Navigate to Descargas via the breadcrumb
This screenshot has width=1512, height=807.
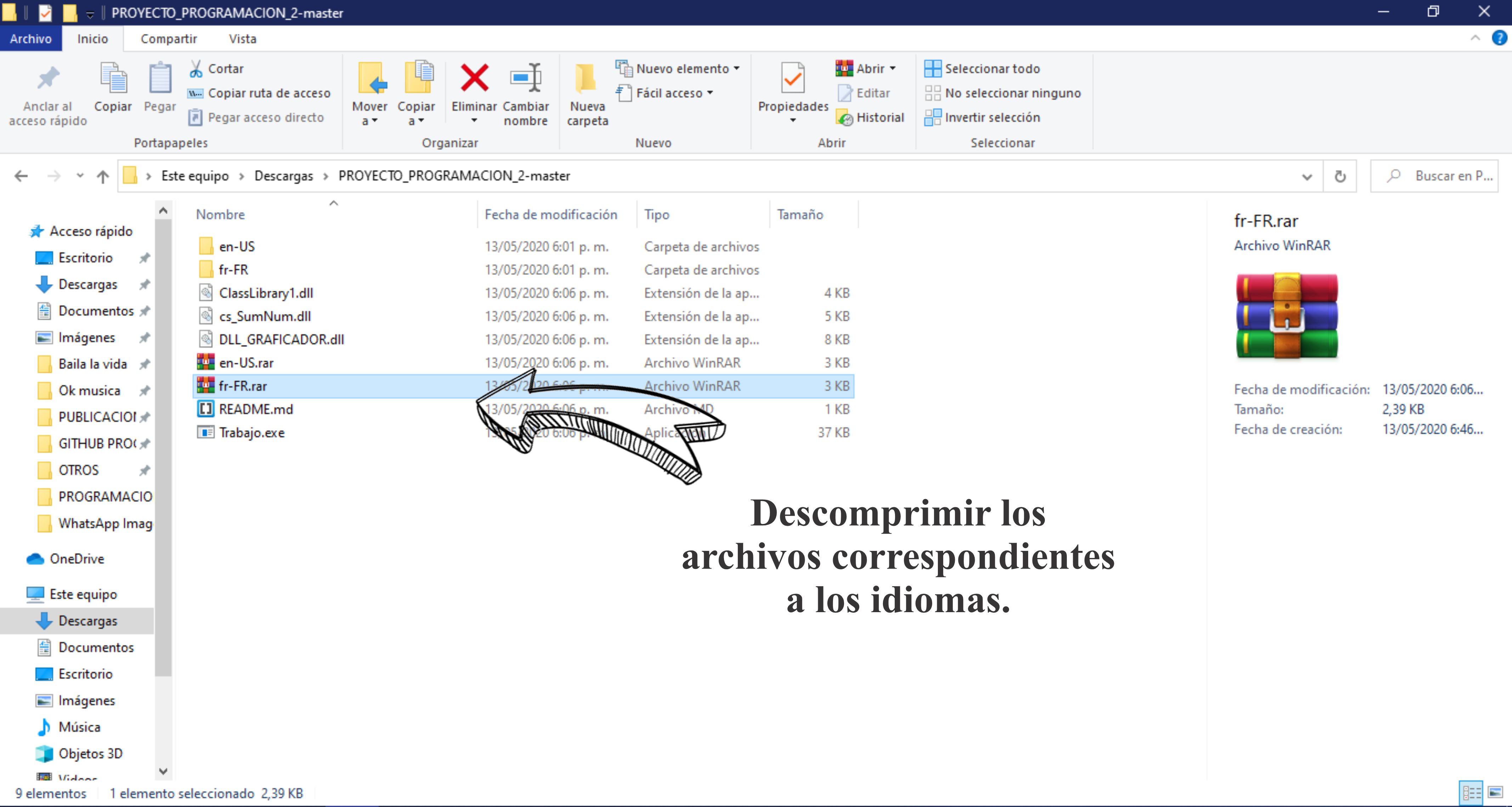pyautogui.click(x=283, y=175)
